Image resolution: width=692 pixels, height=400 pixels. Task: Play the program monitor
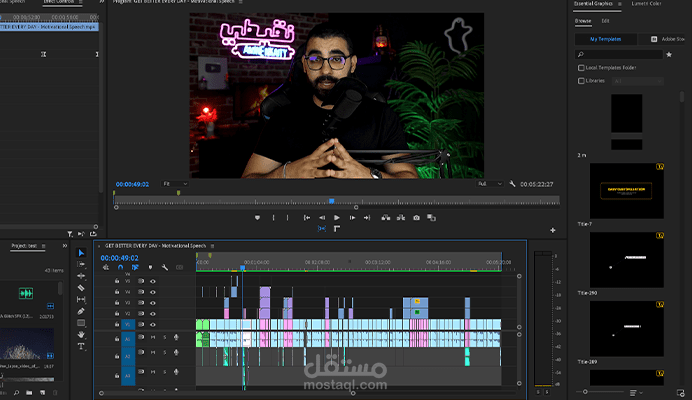tap(337, 218)
